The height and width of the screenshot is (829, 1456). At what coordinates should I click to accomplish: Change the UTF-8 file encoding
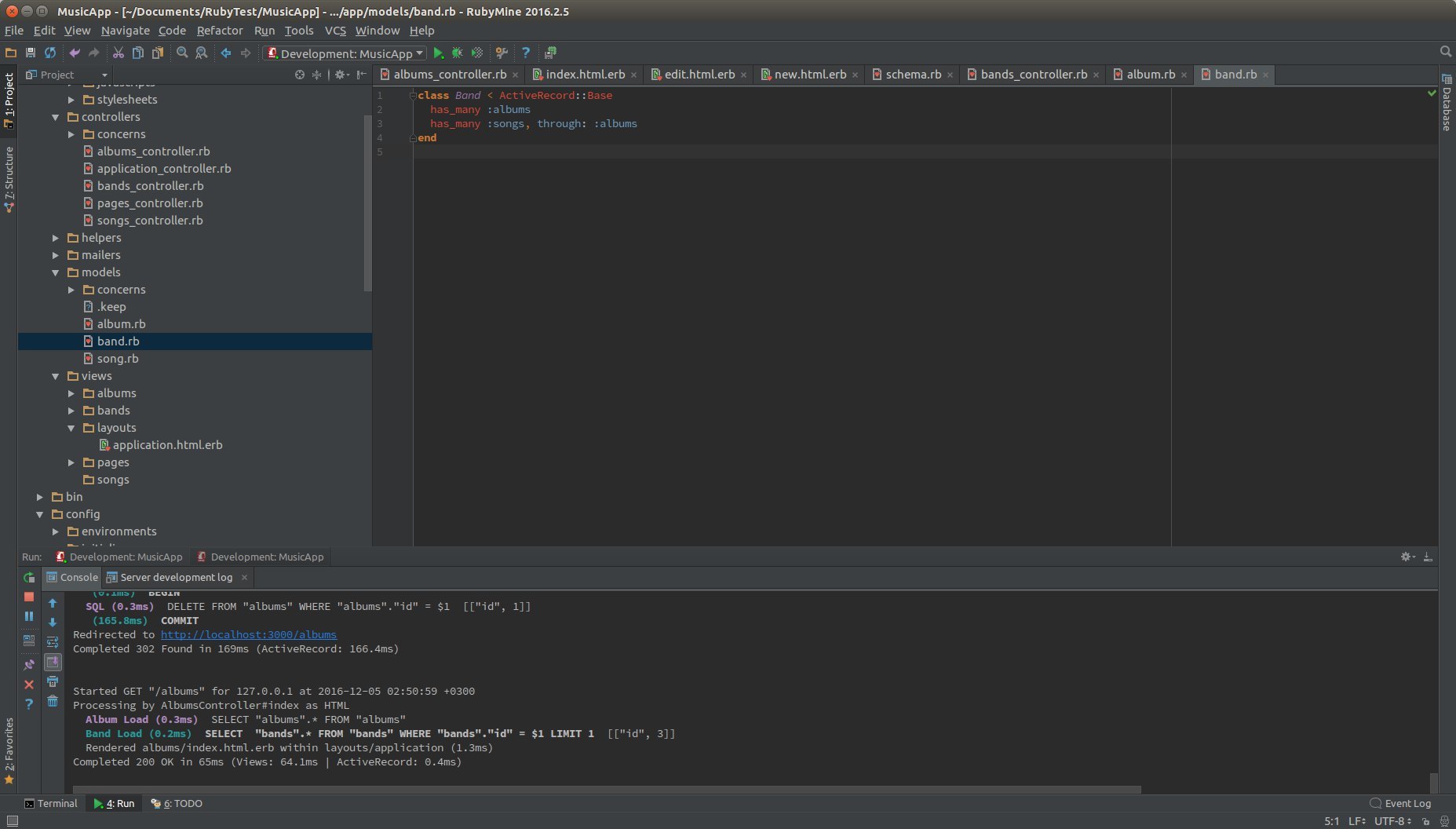[1392, 821]
